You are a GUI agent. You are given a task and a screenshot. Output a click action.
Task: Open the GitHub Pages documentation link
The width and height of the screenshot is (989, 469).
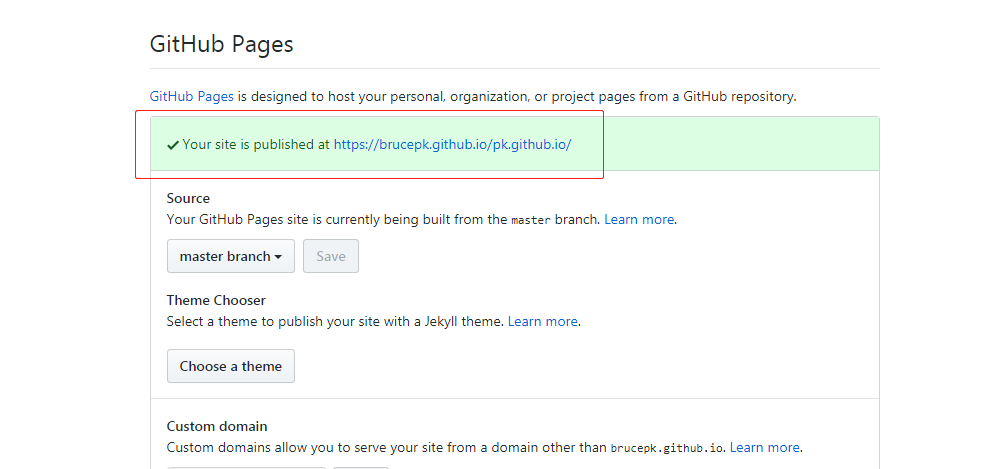[x=192, y=96]
